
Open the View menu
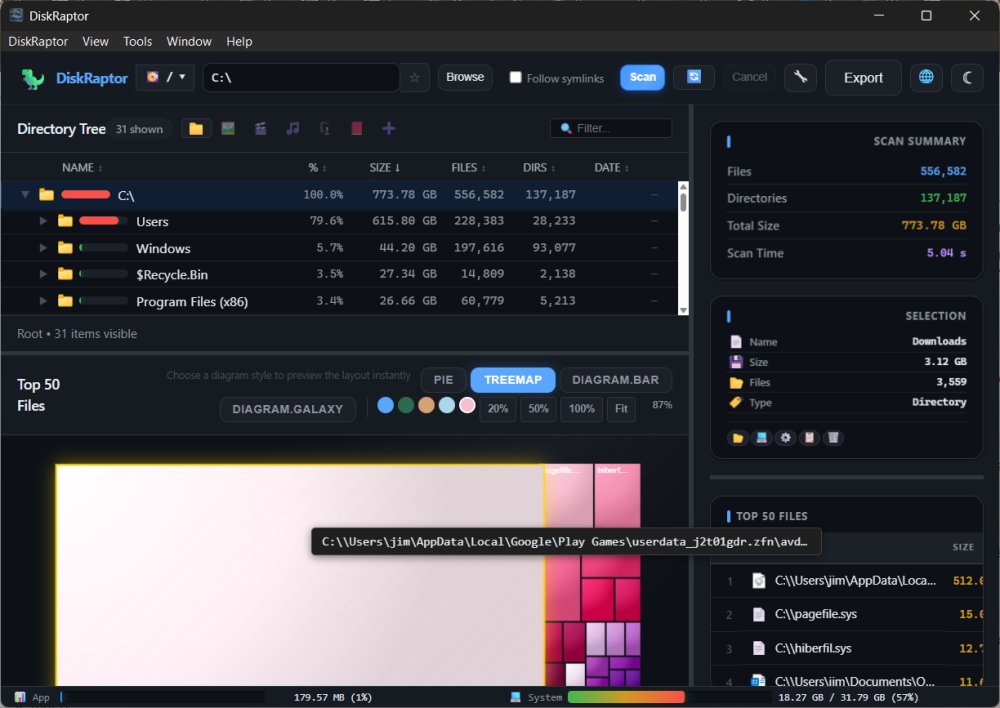coord(95,41)
